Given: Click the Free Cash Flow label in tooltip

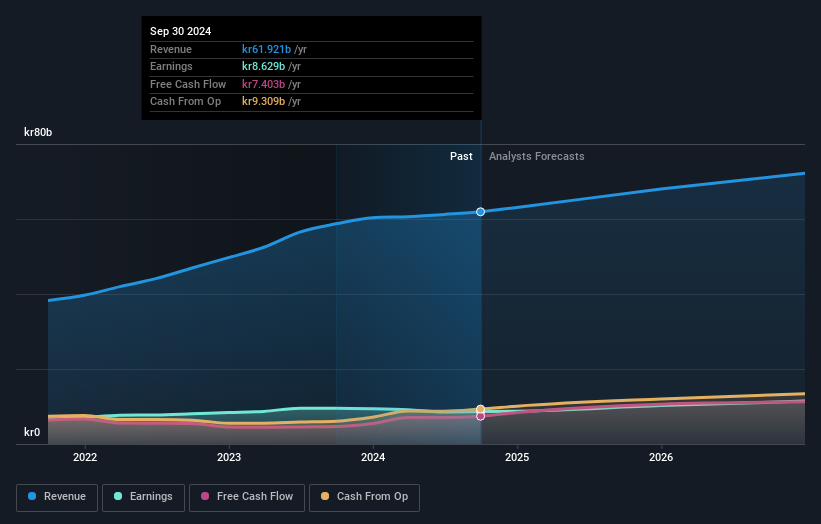Looking at the screenshot, I should click(188, 84).
